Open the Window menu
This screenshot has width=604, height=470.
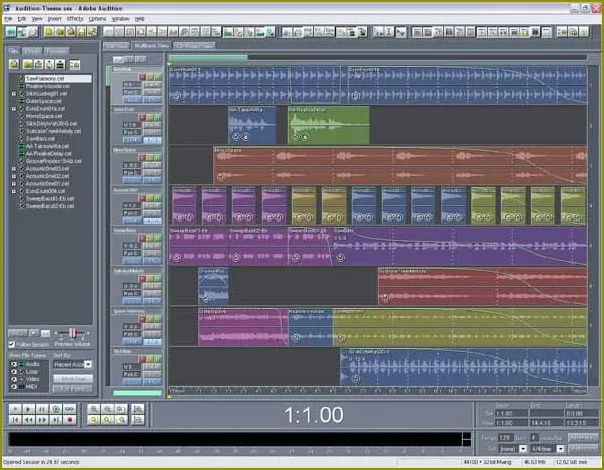[121, 18]
